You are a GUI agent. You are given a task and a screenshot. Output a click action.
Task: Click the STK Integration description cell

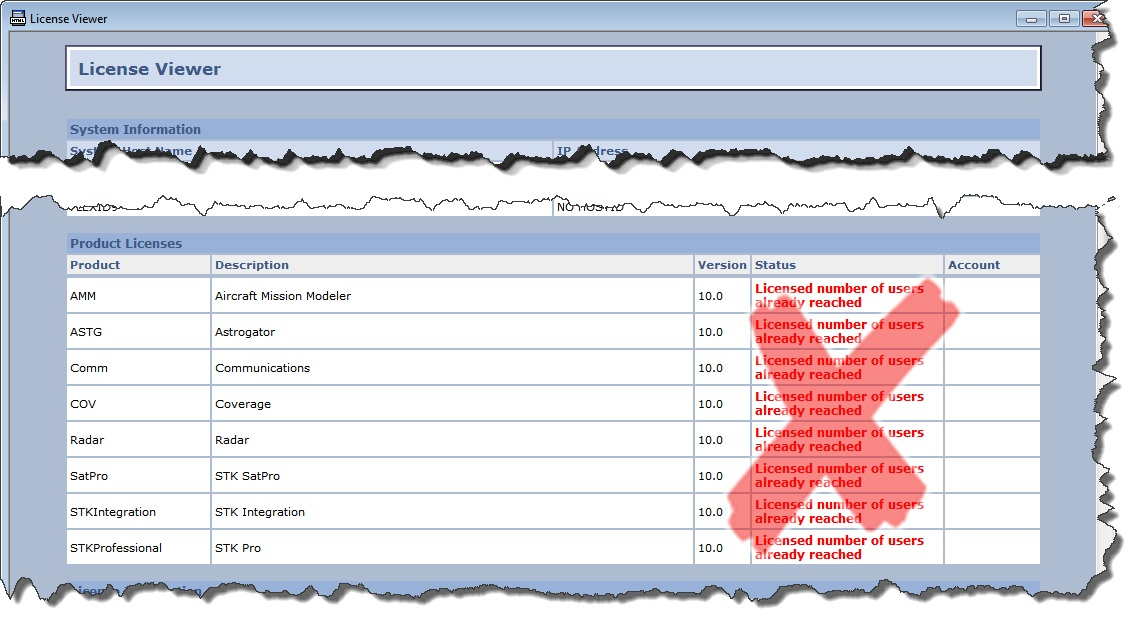pyautogui.click(x=452, y=512)
